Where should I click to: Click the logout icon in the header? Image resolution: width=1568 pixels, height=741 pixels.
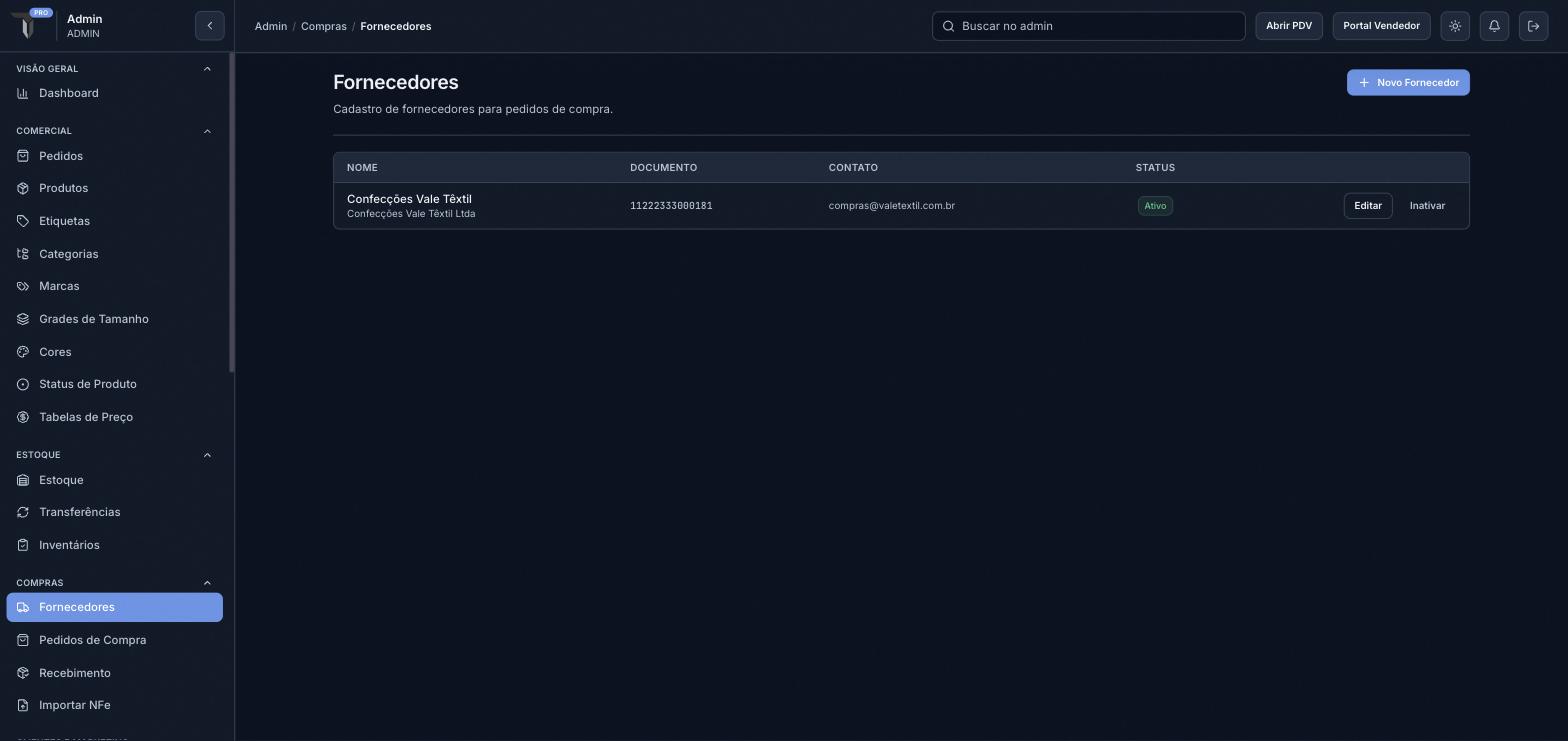pos(1533,26)
